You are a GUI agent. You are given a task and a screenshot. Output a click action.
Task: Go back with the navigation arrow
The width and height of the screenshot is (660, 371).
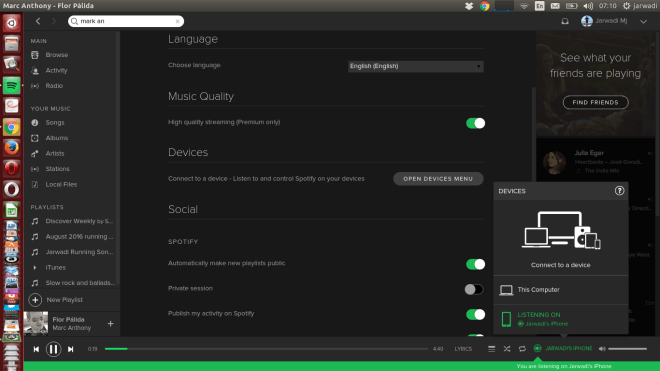tap(38, 21)
